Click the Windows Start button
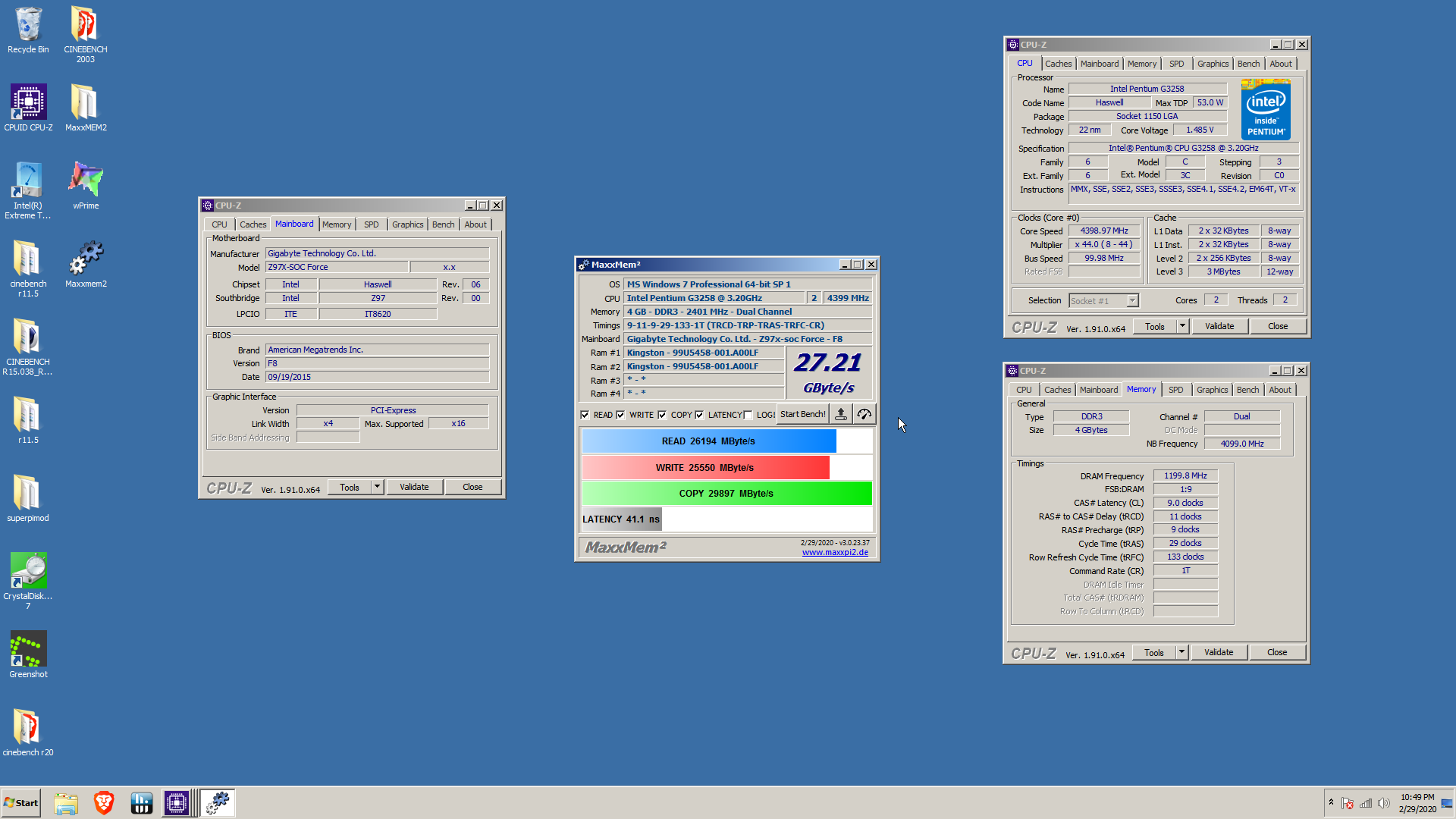 point(21,803)
